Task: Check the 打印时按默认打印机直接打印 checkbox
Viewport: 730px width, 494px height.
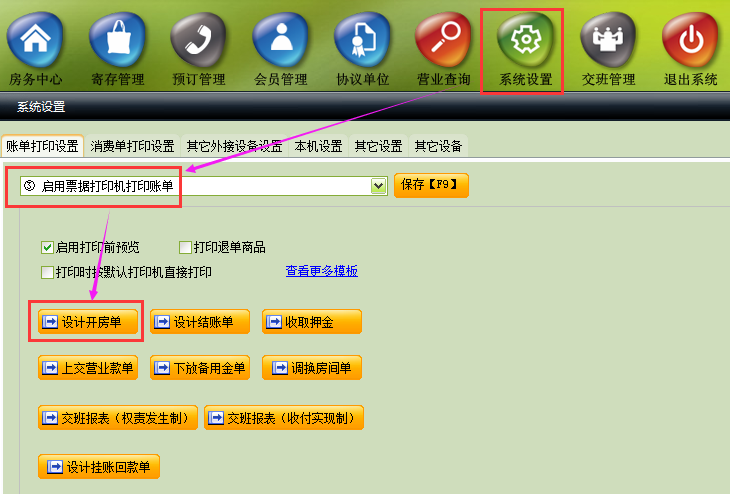Action: (47, 272)
